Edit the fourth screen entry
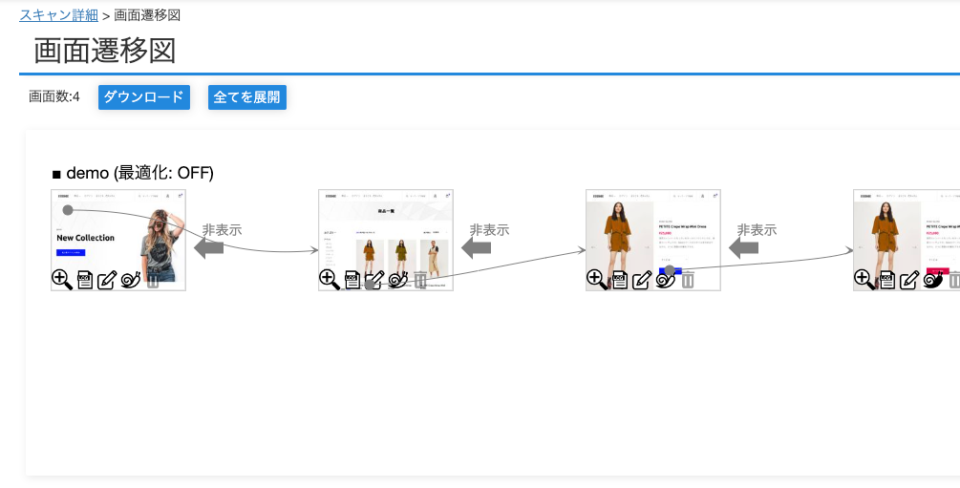Image resolution: width=960 pixels, height=488 pixels. 909,280
